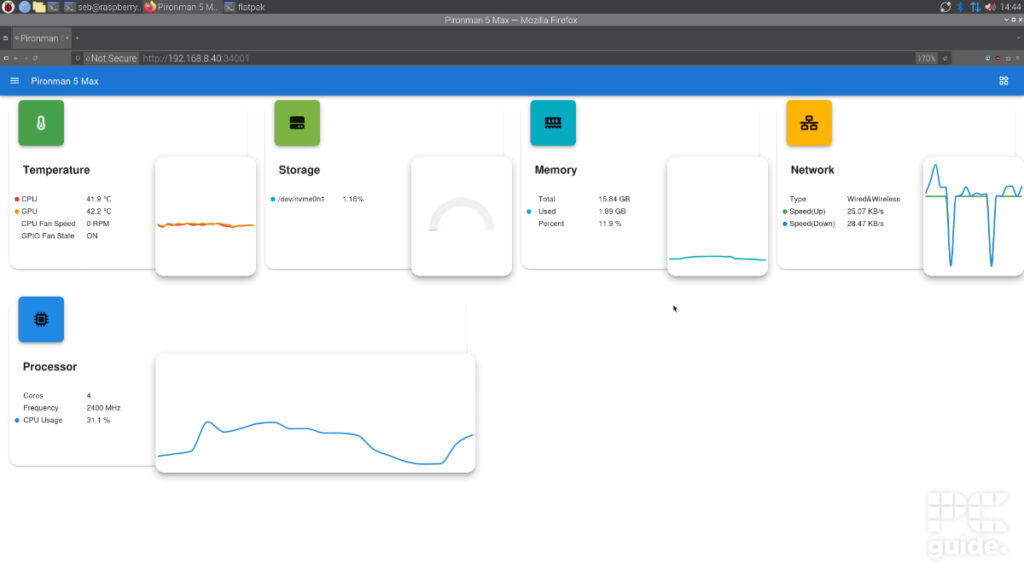Screen dimensions: 1024x576
Task: Switch to Pironman 5 M... Firefox taskbar entry
Action: (x=182, y=7)
